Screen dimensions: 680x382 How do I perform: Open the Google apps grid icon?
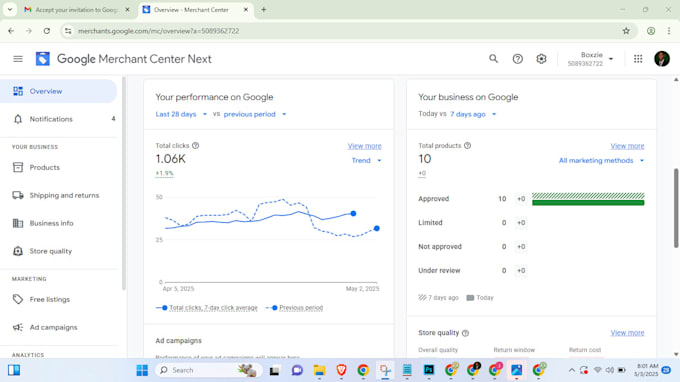coord(638,59)
